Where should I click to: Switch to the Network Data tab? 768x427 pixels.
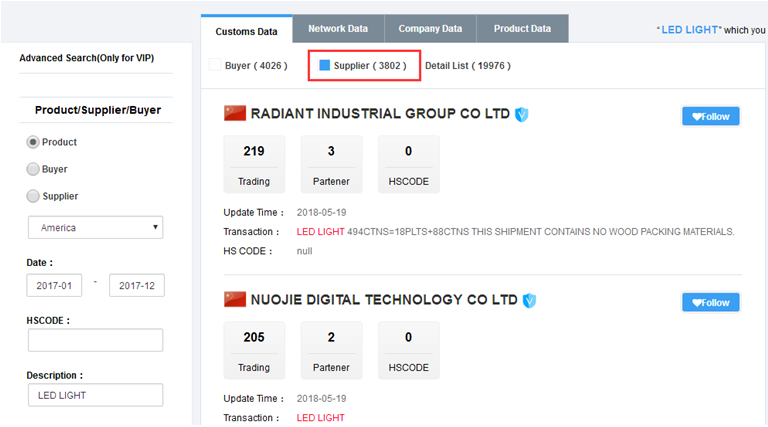coord(338,29)
